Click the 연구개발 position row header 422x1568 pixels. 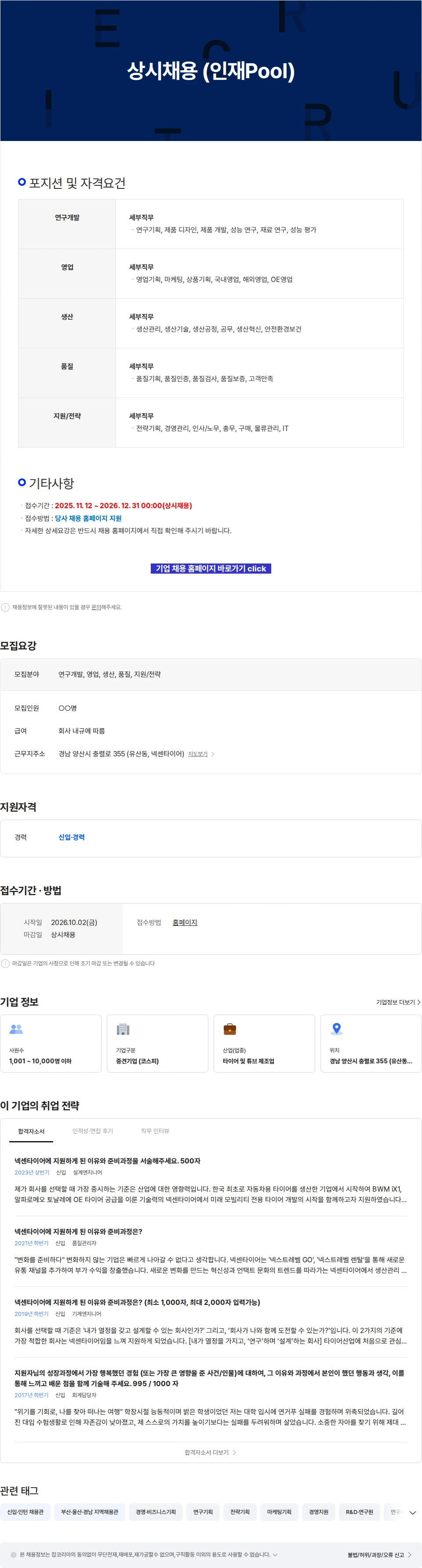coord(67,224)
